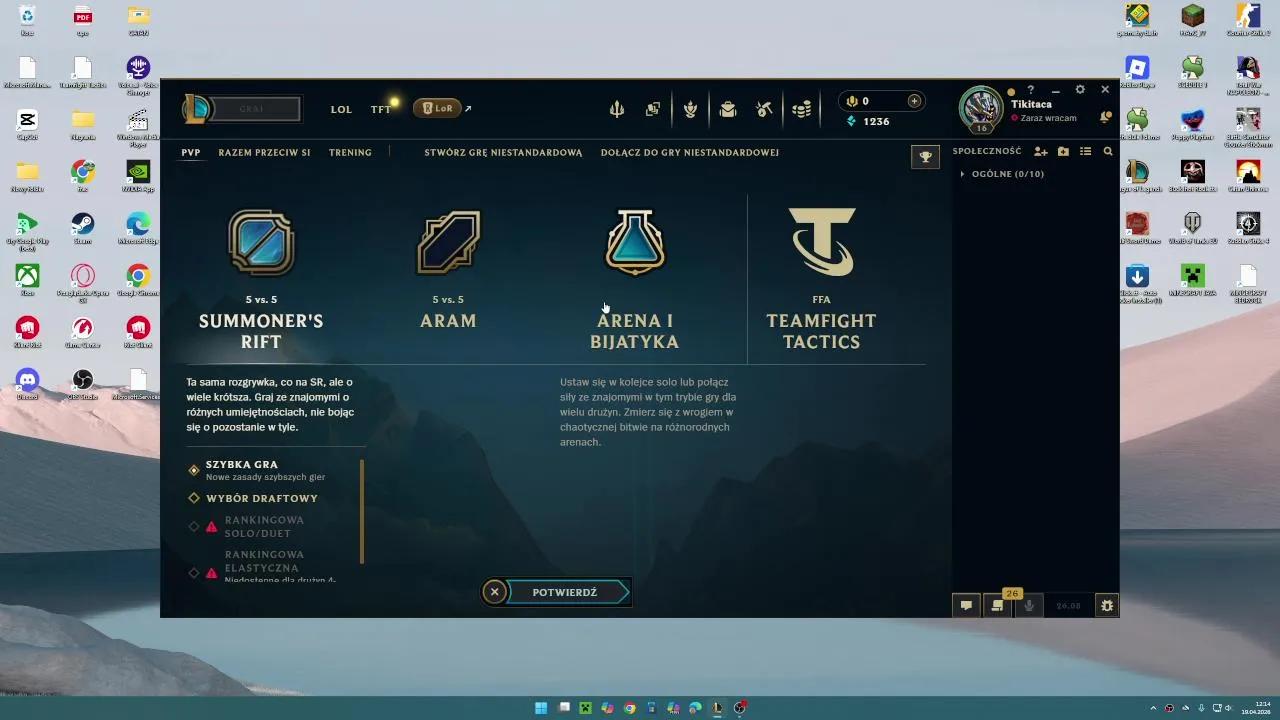This screenshot has width=1280, height=720.
Task: Click the add RP plus button
Action: [x=914, y=101]
